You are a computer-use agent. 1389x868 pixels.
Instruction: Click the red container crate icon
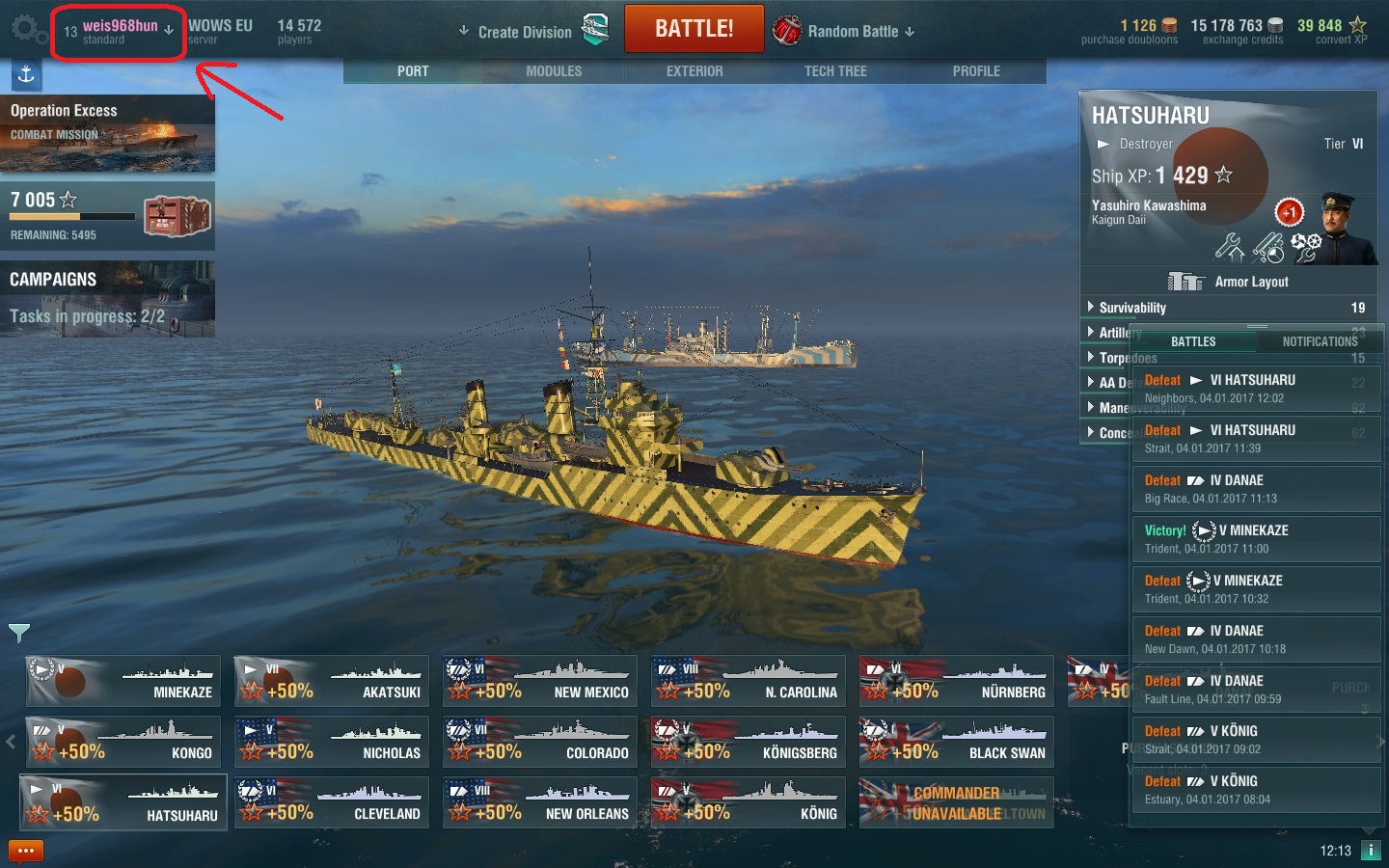pyautogui.click(x=177, y=216)
